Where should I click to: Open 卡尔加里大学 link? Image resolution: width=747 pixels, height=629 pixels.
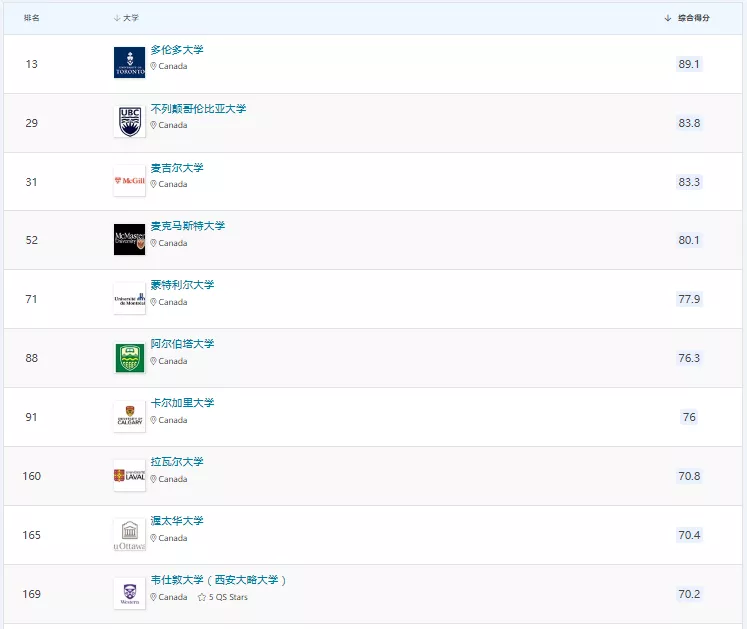[x=182, y=403]
